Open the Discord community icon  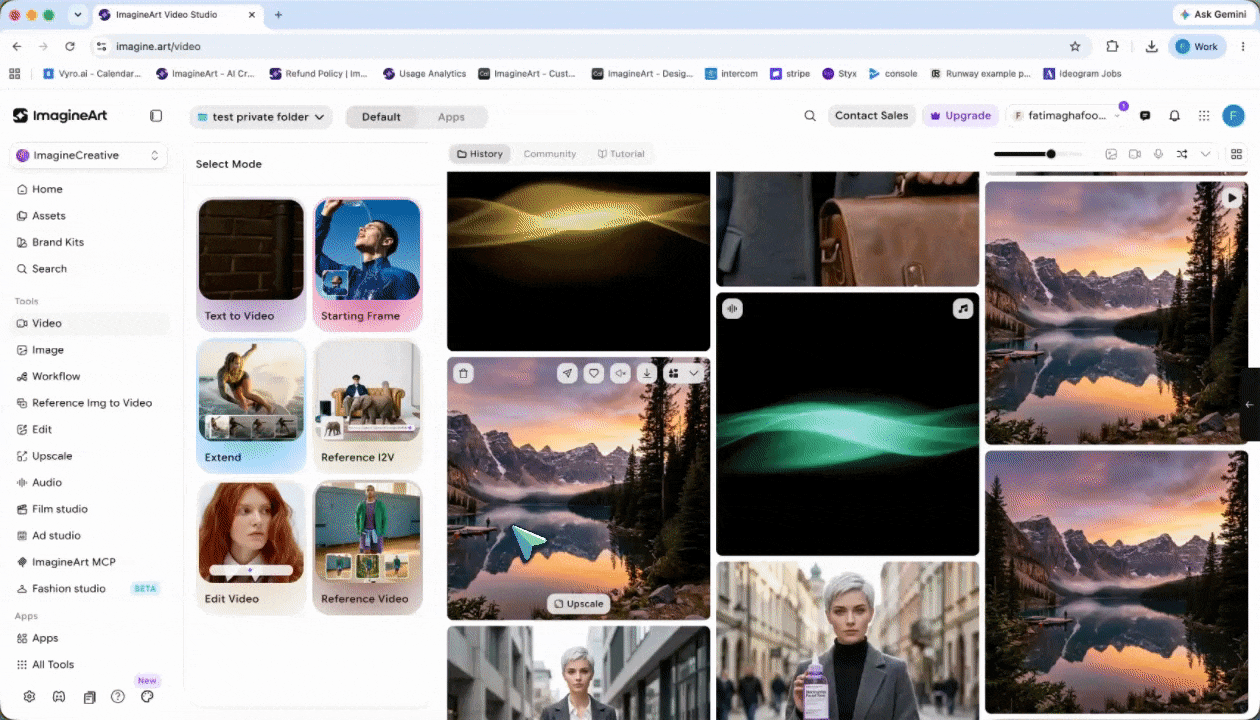[59, 696]
